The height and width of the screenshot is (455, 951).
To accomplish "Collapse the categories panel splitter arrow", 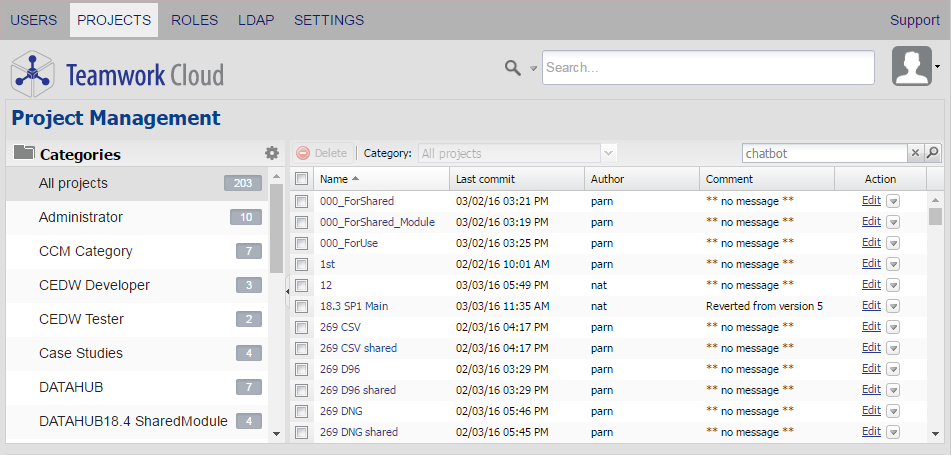I will (x=287, y=292).
